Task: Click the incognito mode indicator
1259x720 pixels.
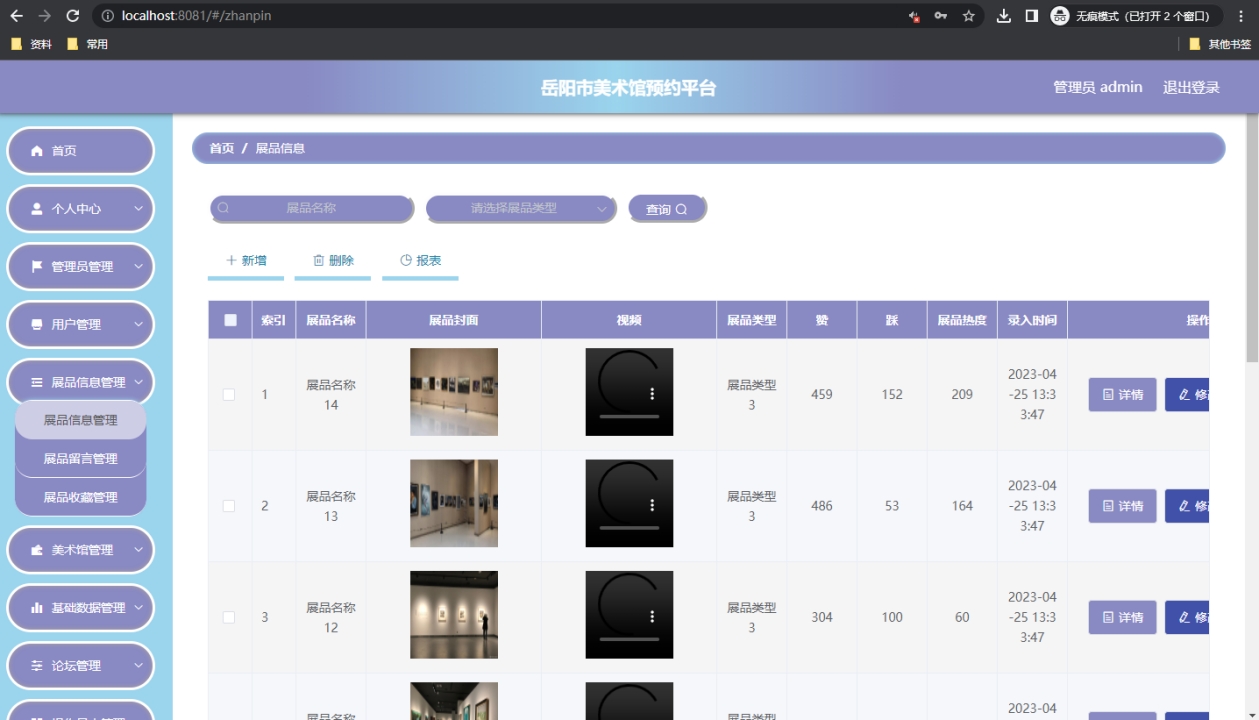Action: click(x=1135, y=16)
